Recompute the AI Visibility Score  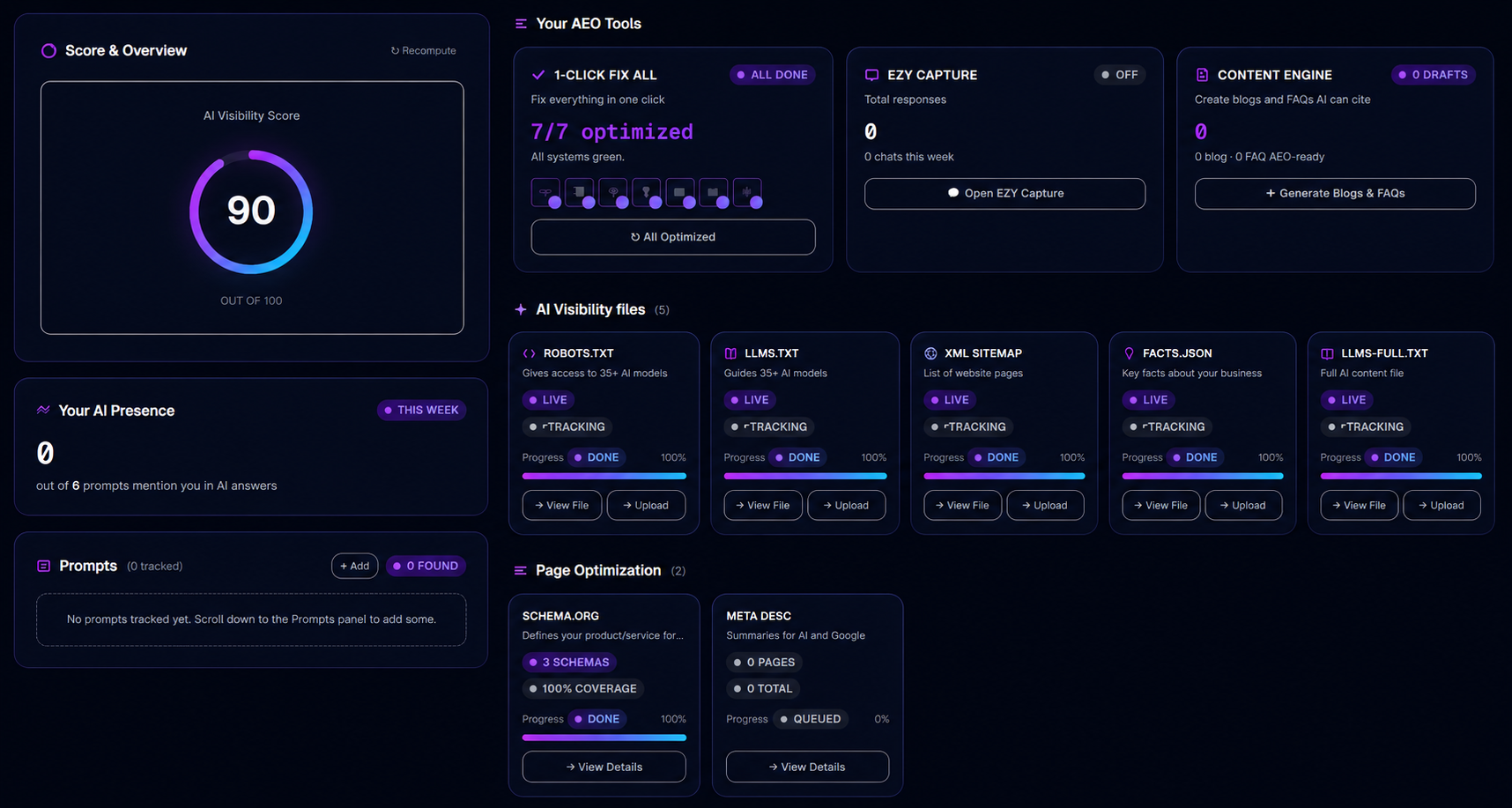(x=424, y=51)
